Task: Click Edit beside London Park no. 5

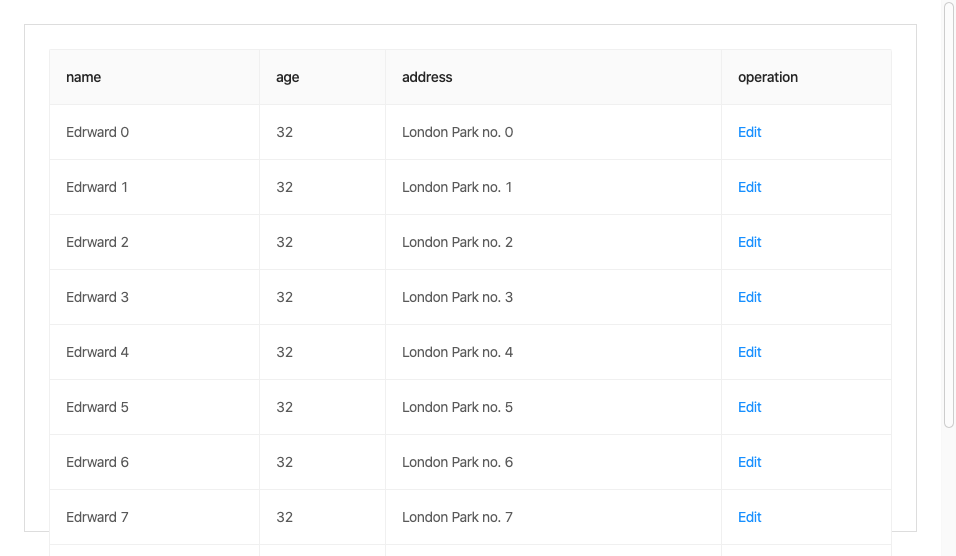Action: pyautogui.click(x=749, y=407)
